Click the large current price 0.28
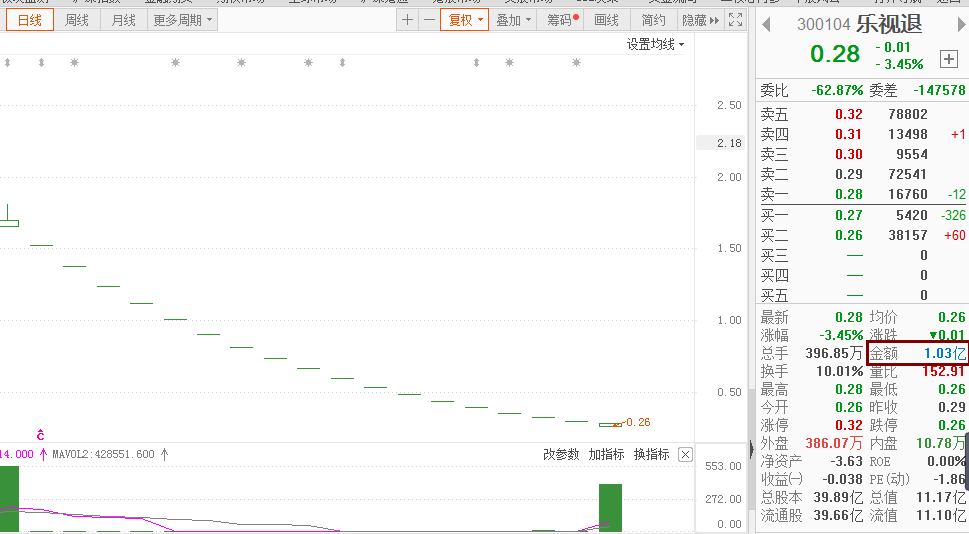969x534 pixels. 835,54
